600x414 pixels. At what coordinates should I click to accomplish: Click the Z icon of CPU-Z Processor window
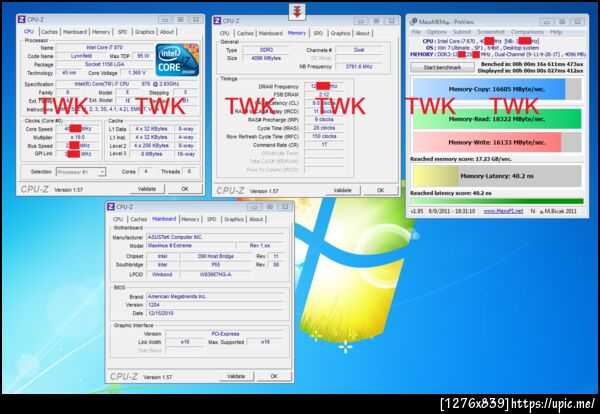point(22,20)
